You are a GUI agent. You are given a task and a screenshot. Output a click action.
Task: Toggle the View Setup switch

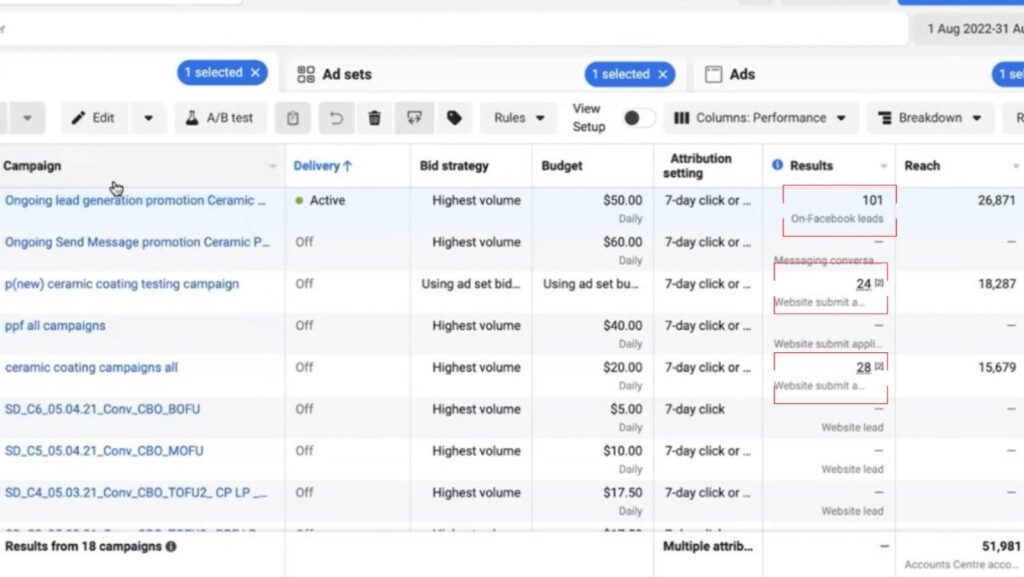(x=638, y=118)
